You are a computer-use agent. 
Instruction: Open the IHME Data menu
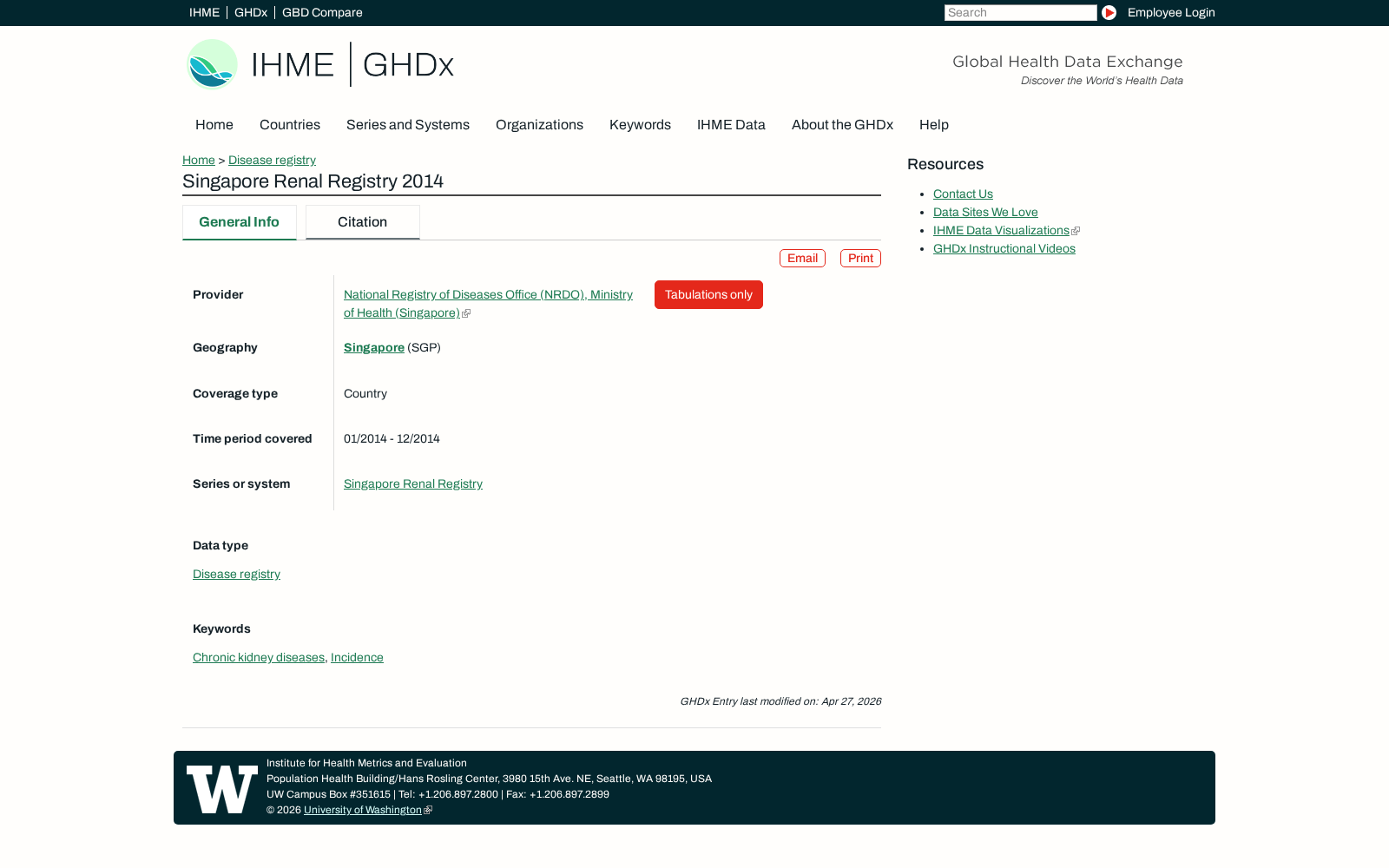[x=731, y=125]
